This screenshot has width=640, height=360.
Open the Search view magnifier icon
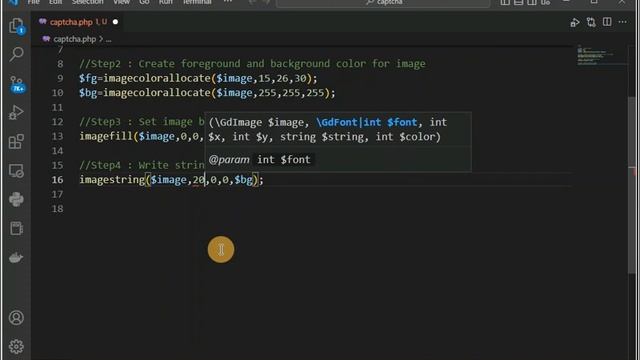pos(16,54)
